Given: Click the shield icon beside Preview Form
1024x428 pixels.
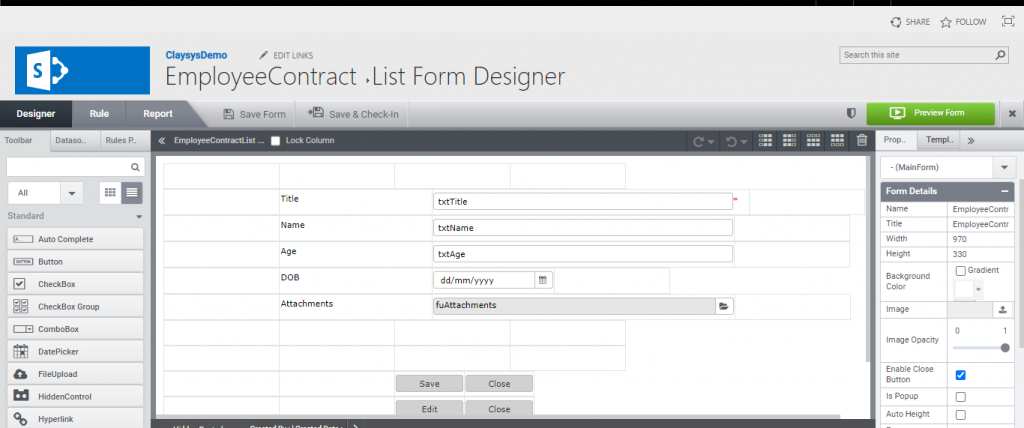Looking at the screenshot, I should (x=851, y=114).
